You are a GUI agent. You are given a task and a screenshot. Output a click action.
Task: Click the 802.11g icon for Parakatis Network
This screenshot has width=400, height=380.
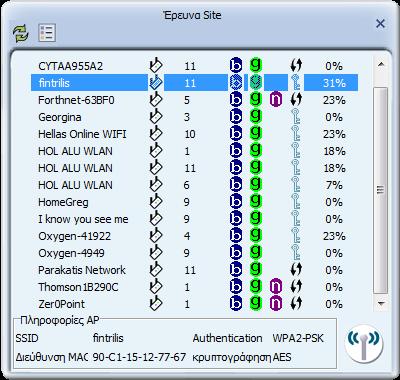[x=256, y=269]
